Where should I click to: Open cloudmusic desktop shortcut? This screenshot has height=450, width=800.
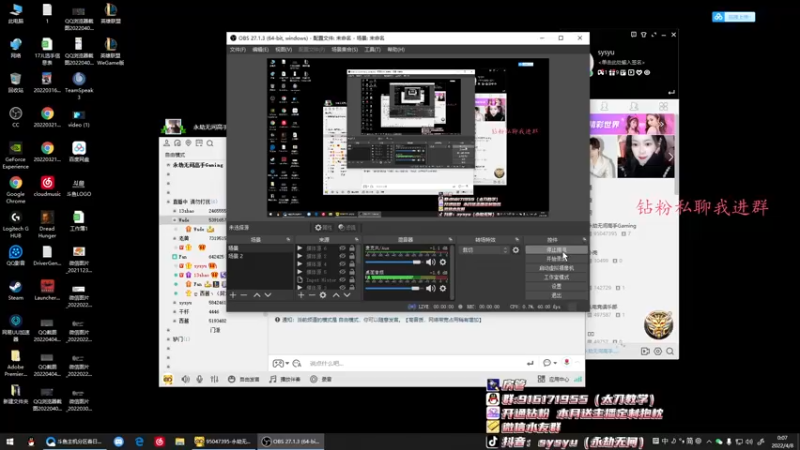[x=47, y=186]
